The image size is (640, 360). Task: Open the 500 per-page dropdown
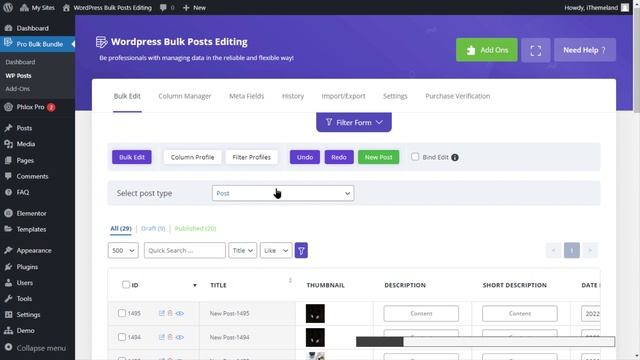point(123,251)
